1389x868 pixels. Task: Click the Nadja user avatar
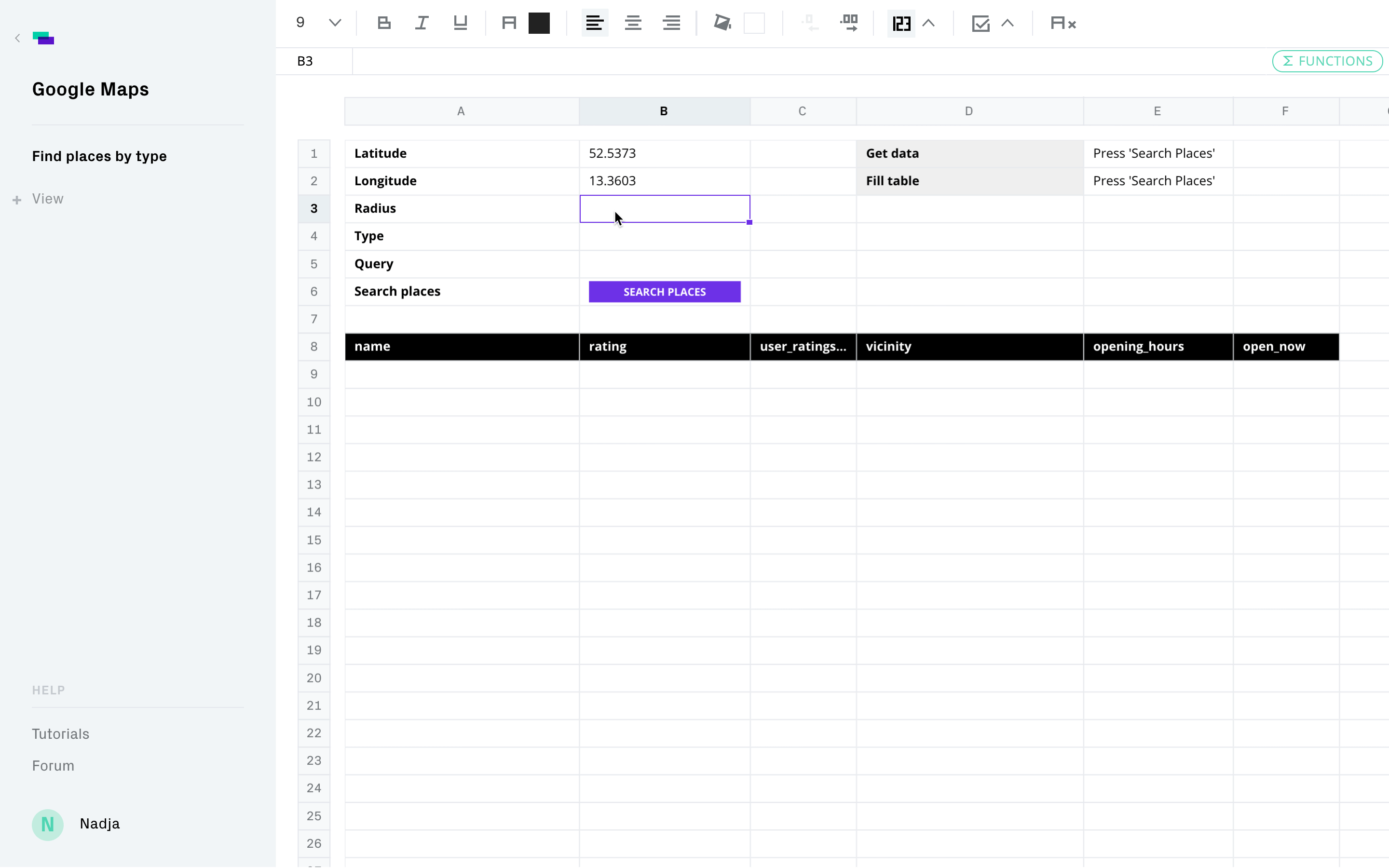pyautogui.click(x=48, y=825)
